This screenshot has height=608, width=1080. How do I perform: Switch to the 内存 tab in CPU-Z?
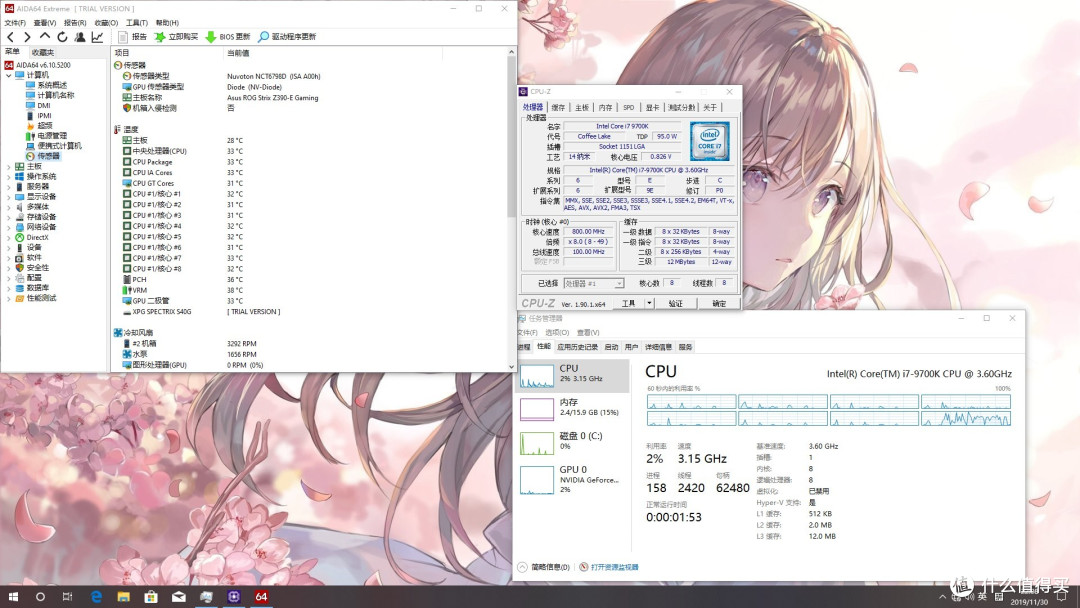click(605, 107)
